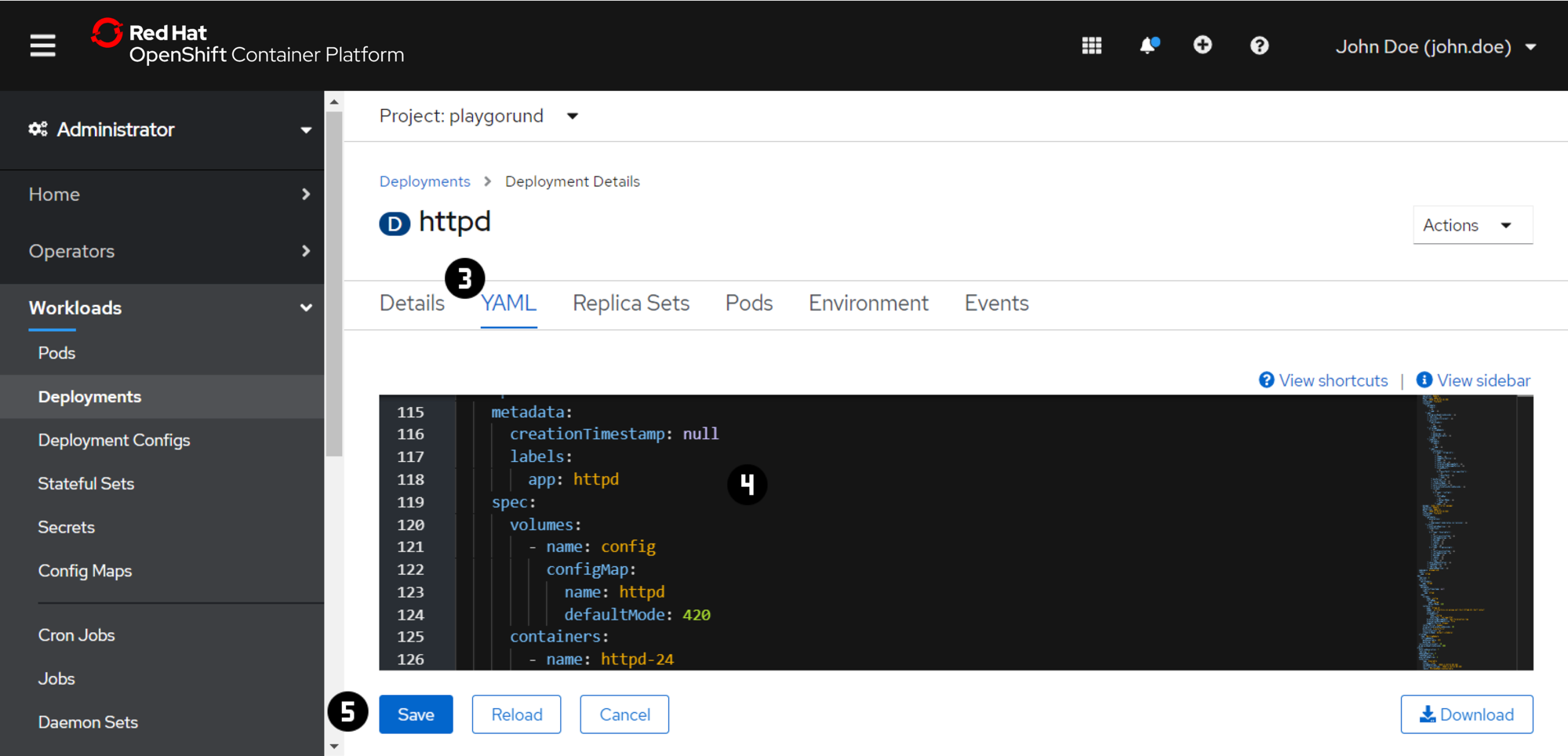
Task: Click the View sidebar info icon
Action: (x=1424, y=380)
